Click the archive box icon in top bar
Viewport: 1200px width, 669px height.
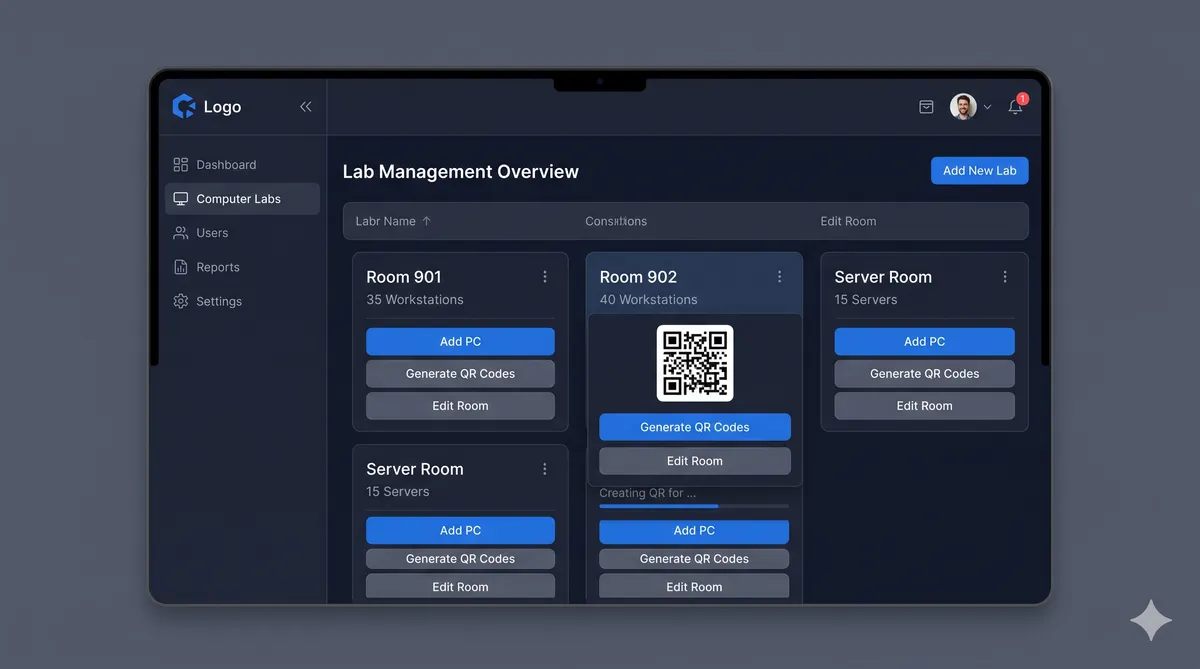(926, 107)
